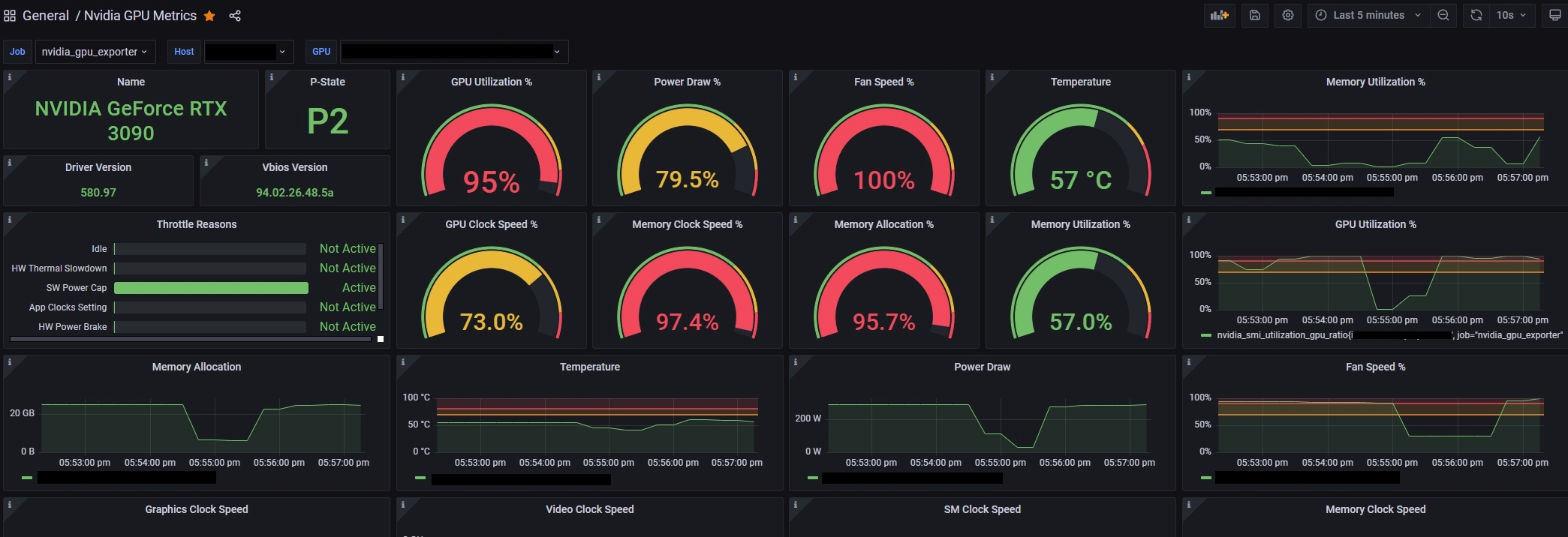Open the GPU Clock Speed % panel title menu
This screenshot has width=1568, height=537.
click(492, 224)
